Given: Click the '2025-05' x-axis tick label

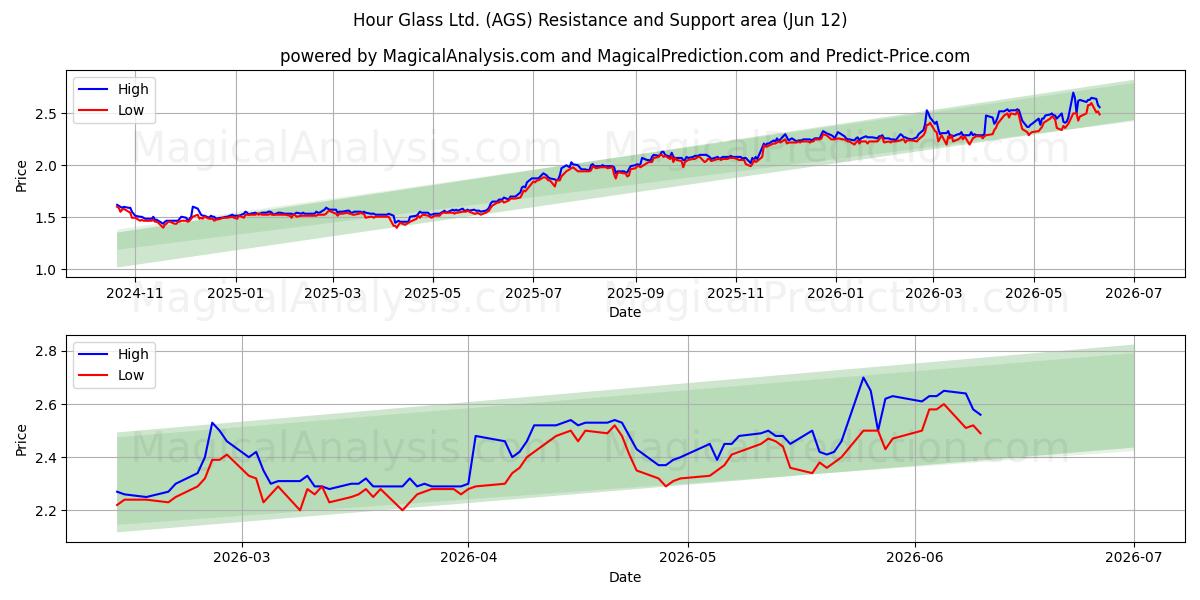Looking at the screenshot, I should pos(433,293).
